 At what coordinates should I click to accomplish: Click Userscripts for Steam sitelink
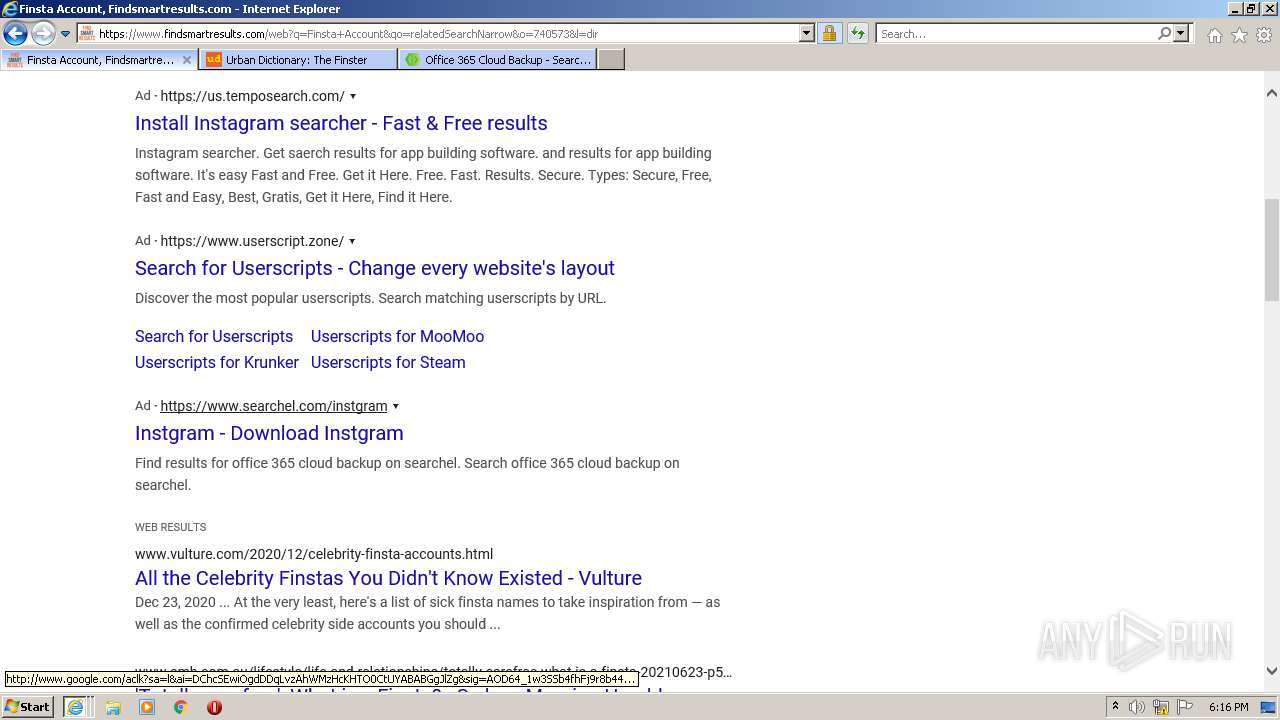[388, 362]
